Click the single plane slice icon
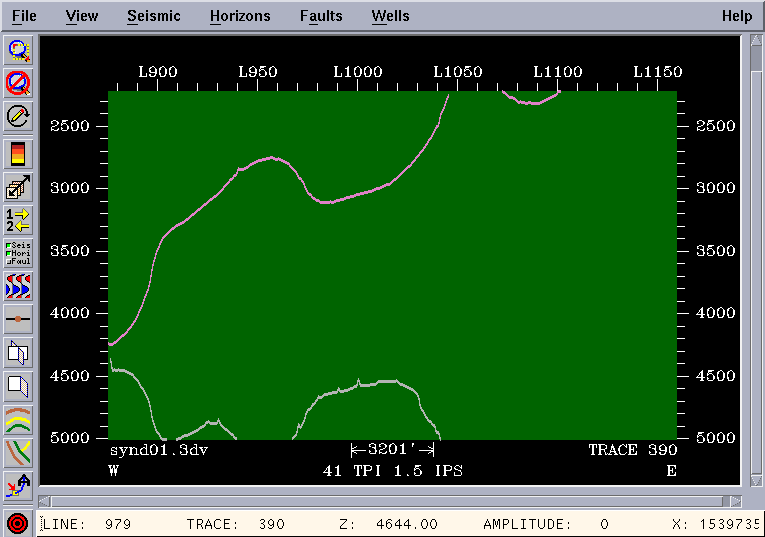This screenshot has height=537, width=765. 18,386
